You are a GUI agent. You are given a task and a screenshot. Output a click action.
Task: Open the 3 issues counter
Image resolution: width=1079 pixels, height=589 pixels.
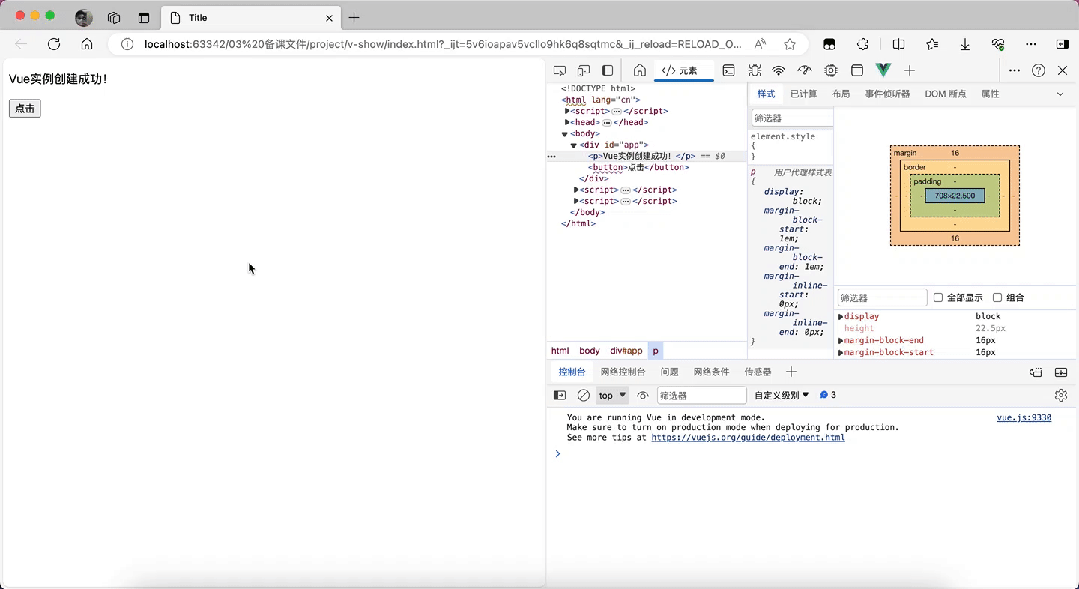coord(828,395)
